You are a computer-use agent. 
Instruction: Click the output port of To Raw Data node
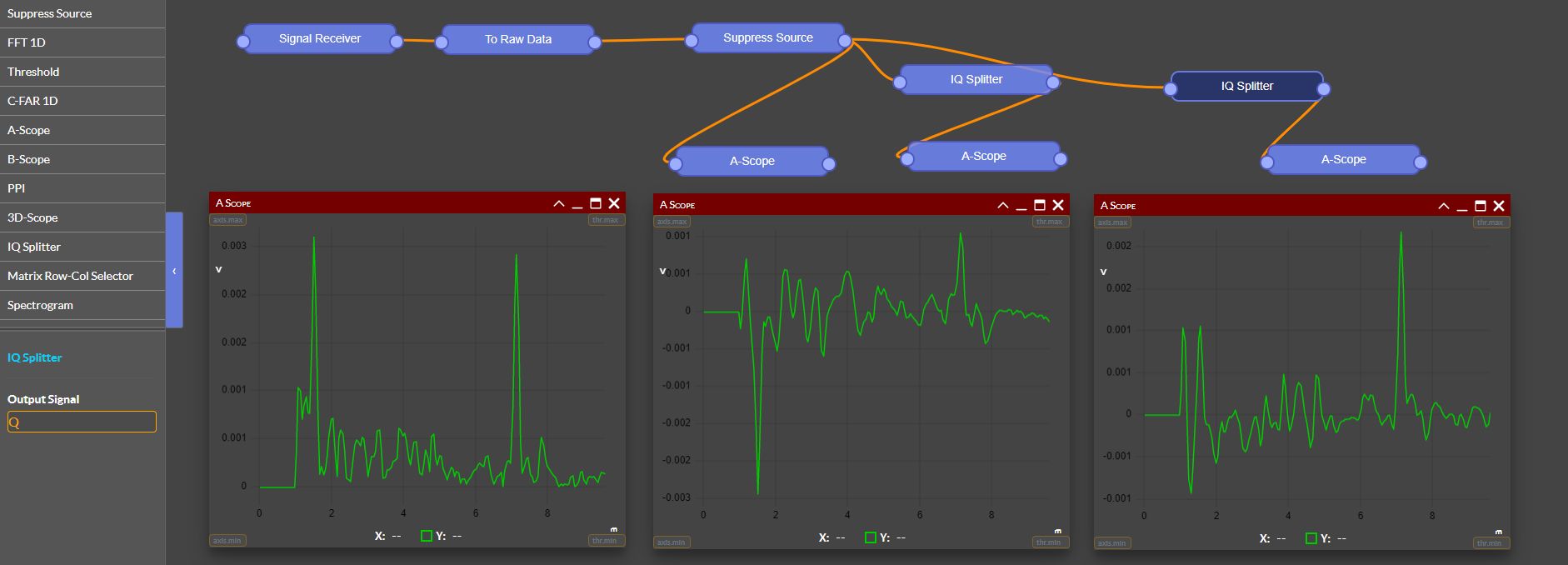(594, 42)
